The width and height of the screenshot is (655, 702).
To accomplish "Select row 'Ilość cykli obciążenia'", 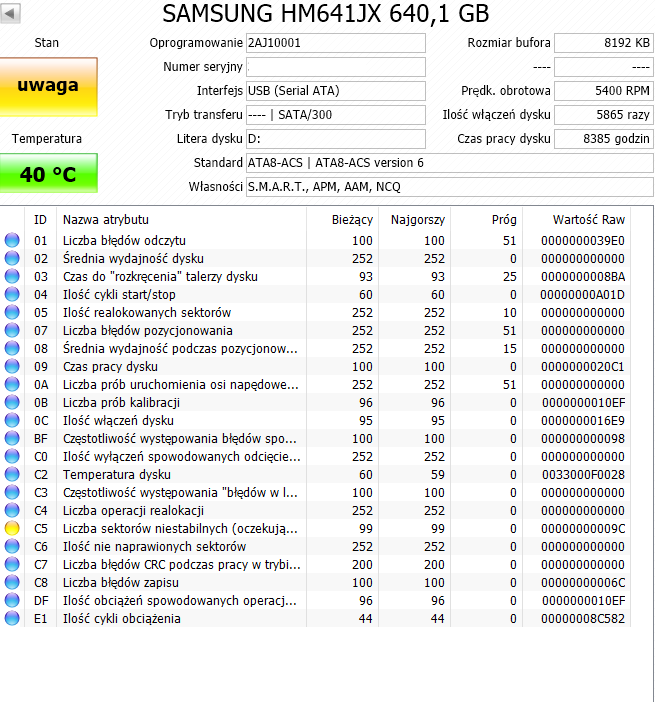I will coord(315,618).
